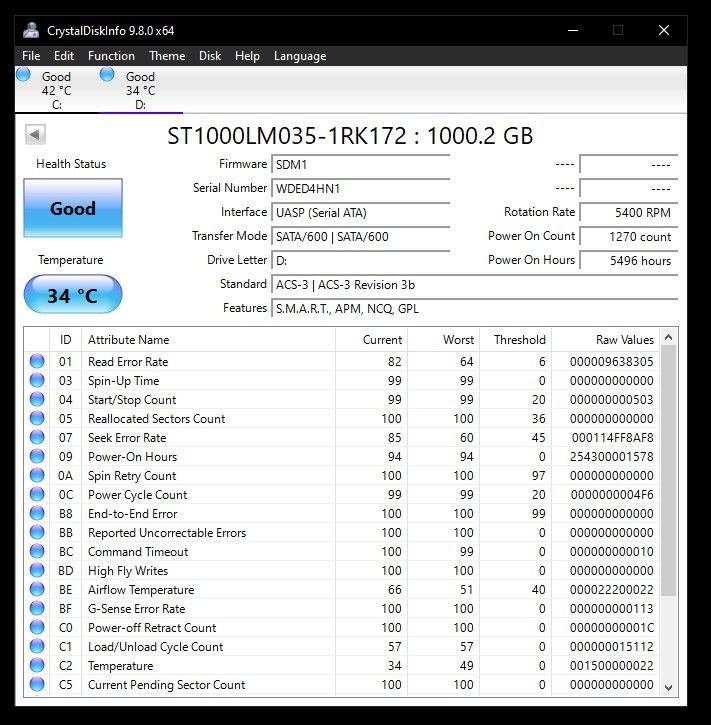Screen dimensions: 711x725
Task: Click the Worst column header
Action: click(x=443, y=340)
